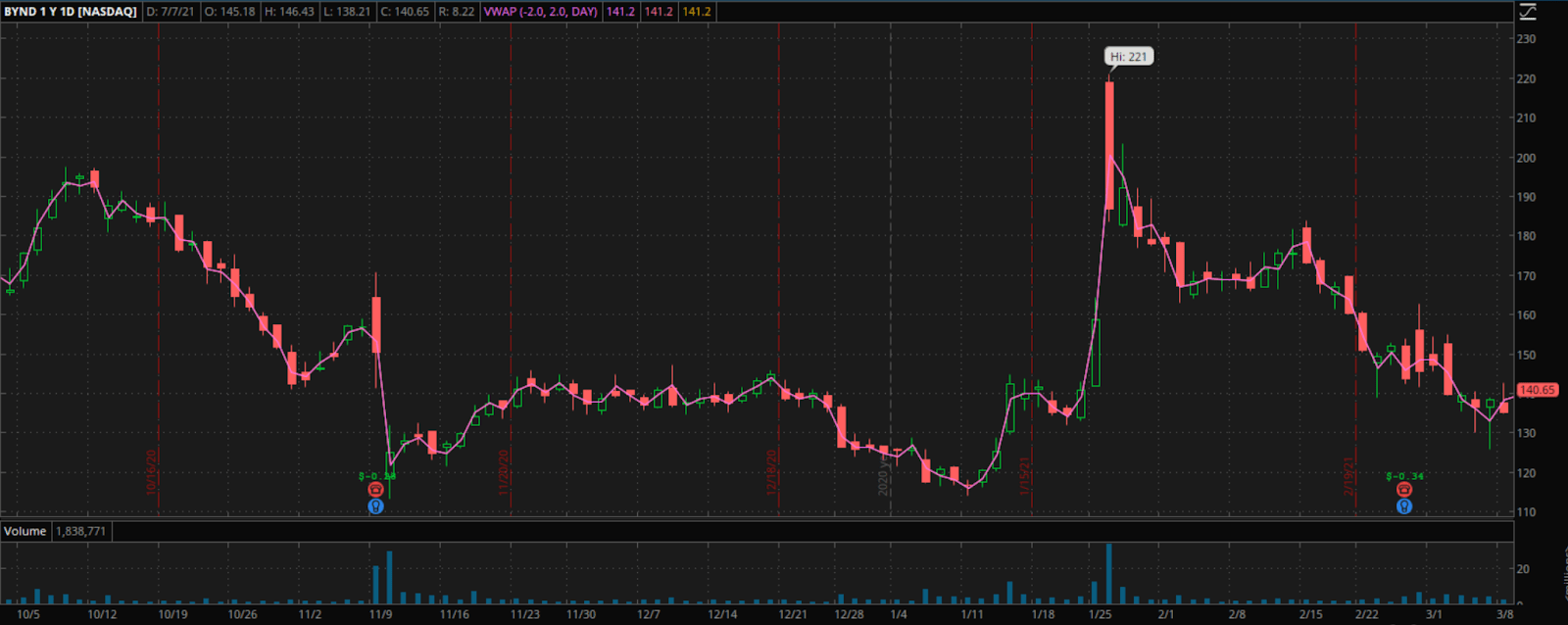Click the 20 volume axis label
Viewport: 1568px width, 625px height.
click(1523, 569)
